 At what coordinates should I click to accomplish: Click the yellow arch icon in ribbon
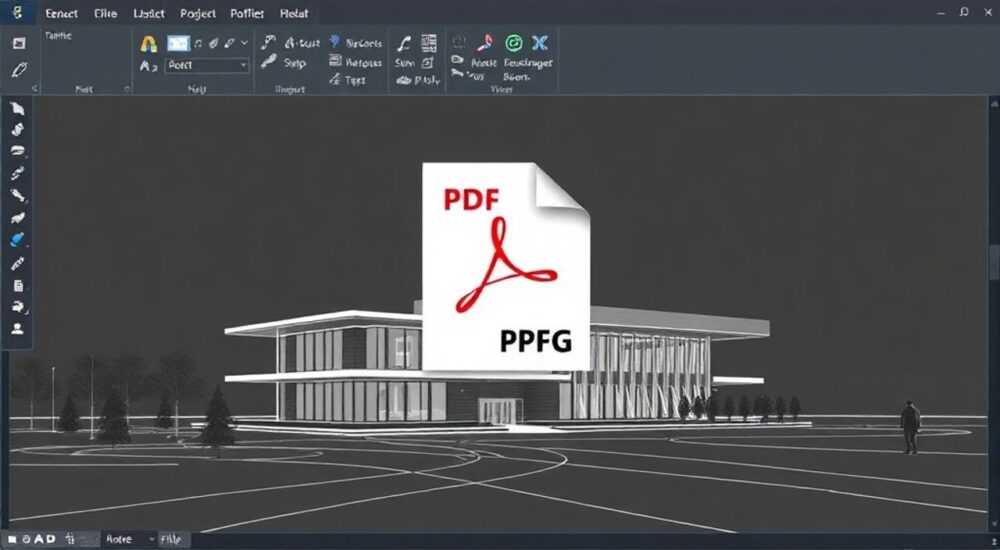(x=148, y=43)
